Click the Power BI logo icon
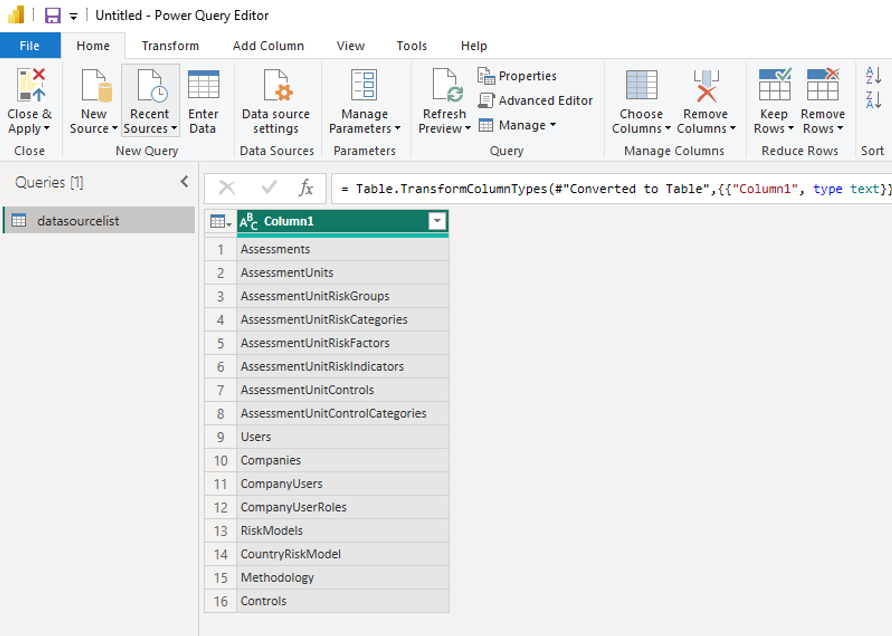Screen dimensions: 892x636 click(16, 15)
